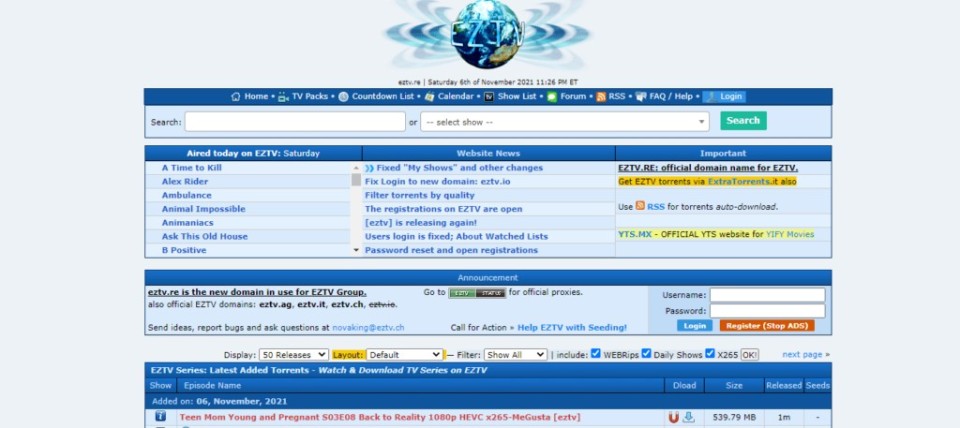Open news Filter torrents by quality

coord(420,195)
